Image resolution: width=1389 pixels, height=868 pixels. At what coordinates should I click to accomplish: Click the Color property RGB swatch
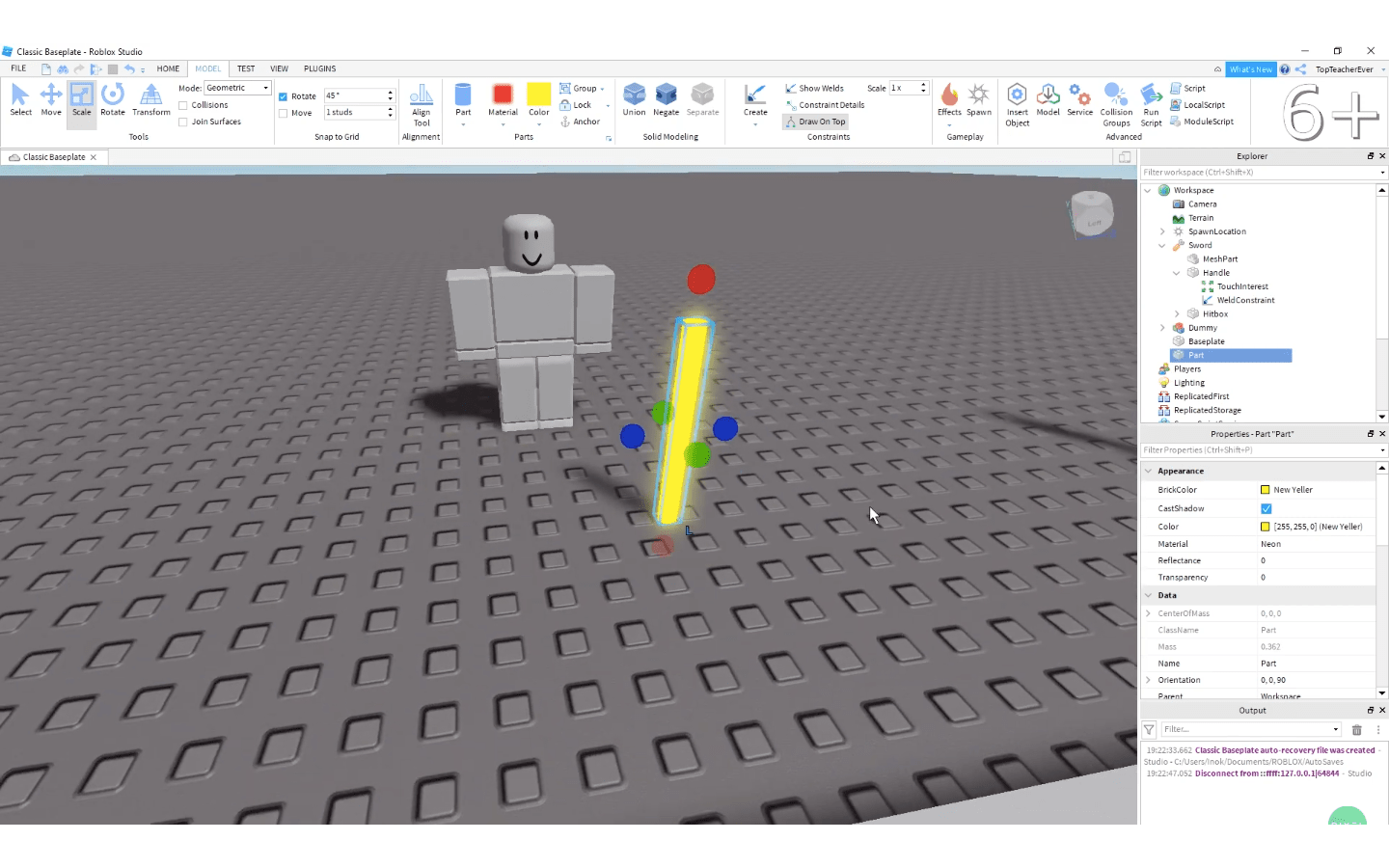click(1265, 527)
